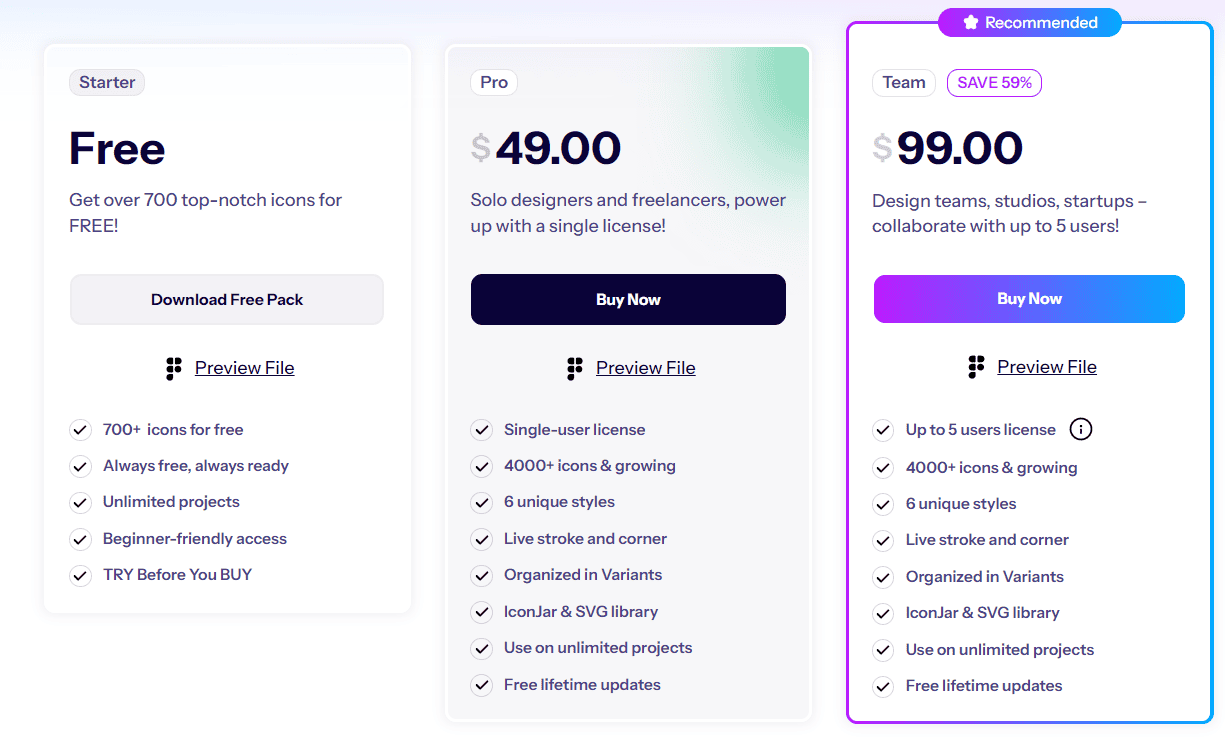Click Buy Now on the Pro plan
The height and width of the screenshot is (745, 1225).
(628, 299)
